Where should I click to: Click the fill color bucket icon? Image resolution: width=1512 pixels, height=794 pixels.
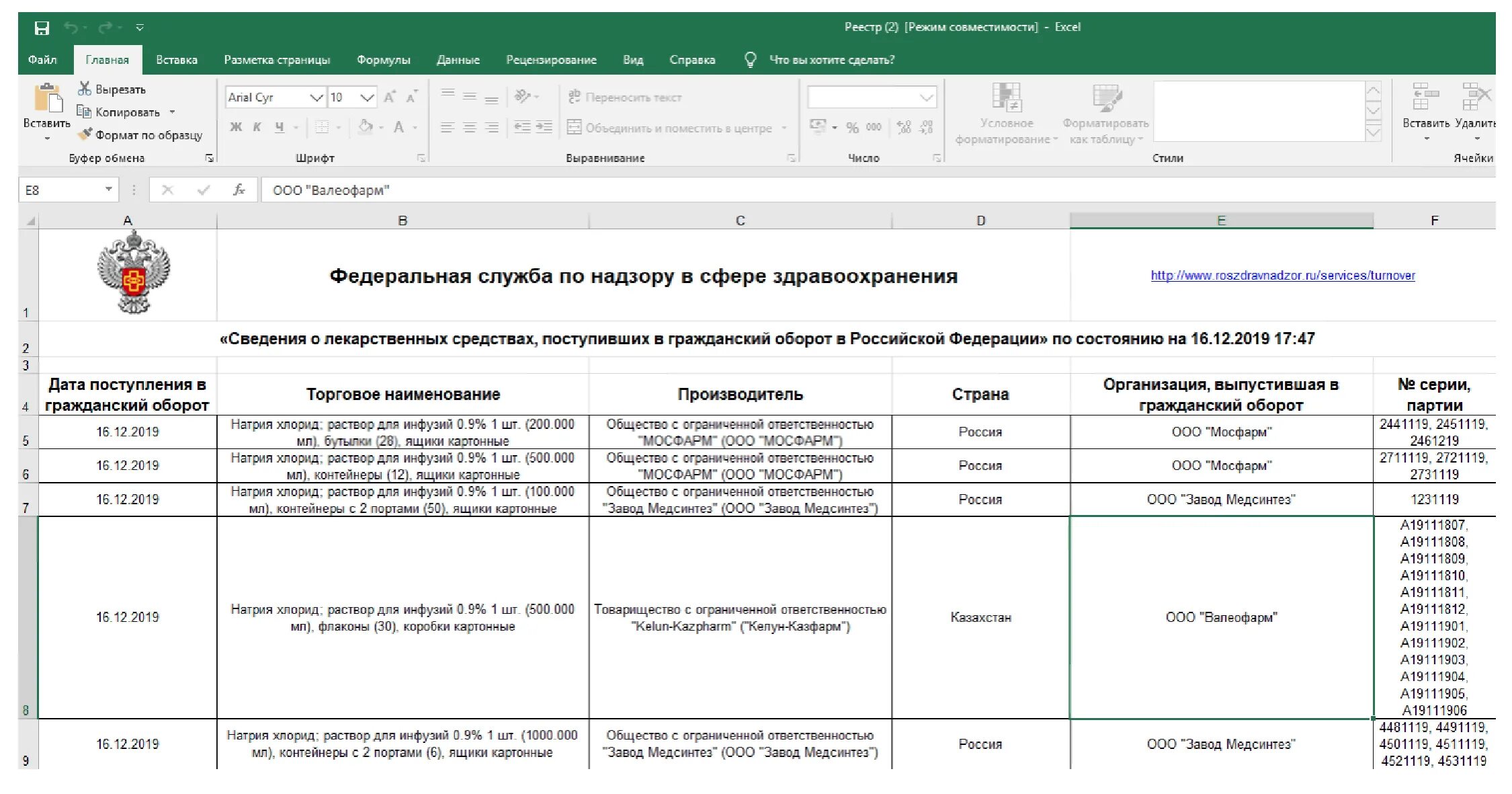(366, 126)
